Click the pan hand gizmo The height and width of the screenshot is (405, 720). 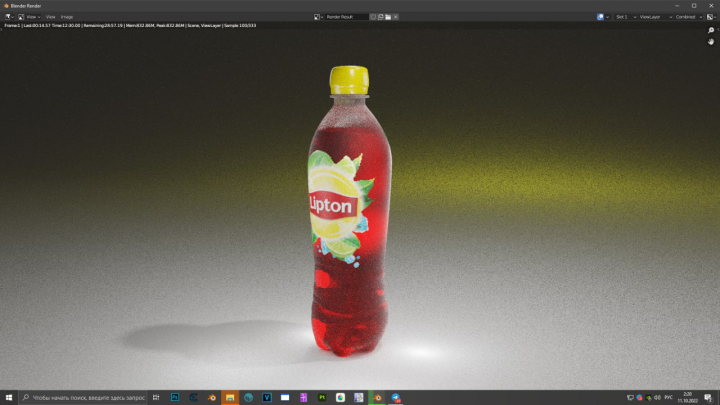point(711,42)
